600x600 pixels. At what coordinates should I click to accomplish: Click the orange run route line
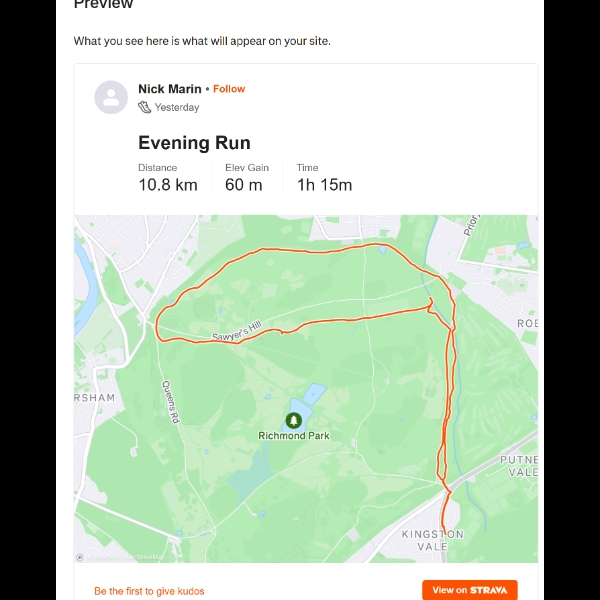(306, 251)
